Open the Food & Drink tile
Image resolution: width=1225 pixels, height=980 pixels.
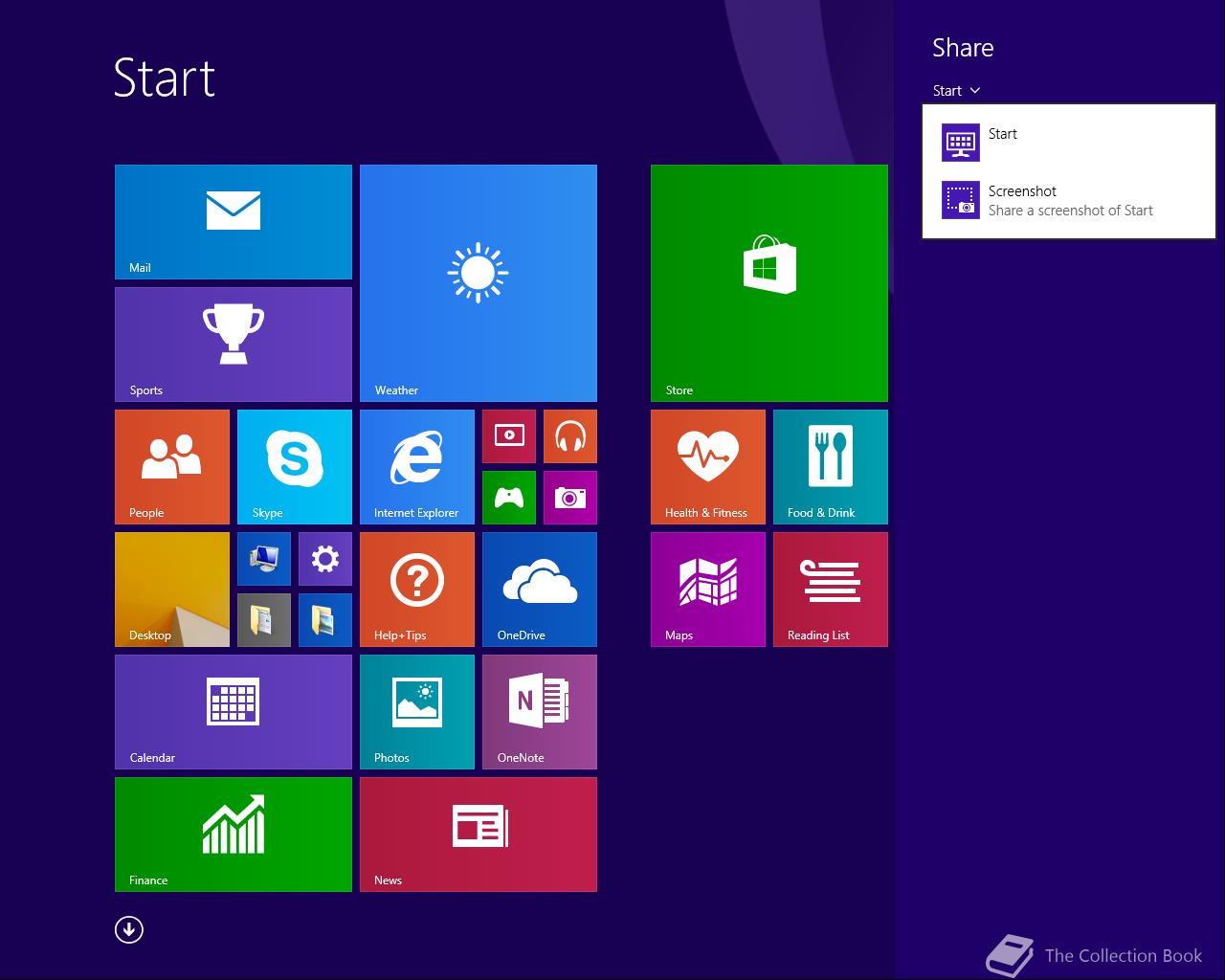831,467
